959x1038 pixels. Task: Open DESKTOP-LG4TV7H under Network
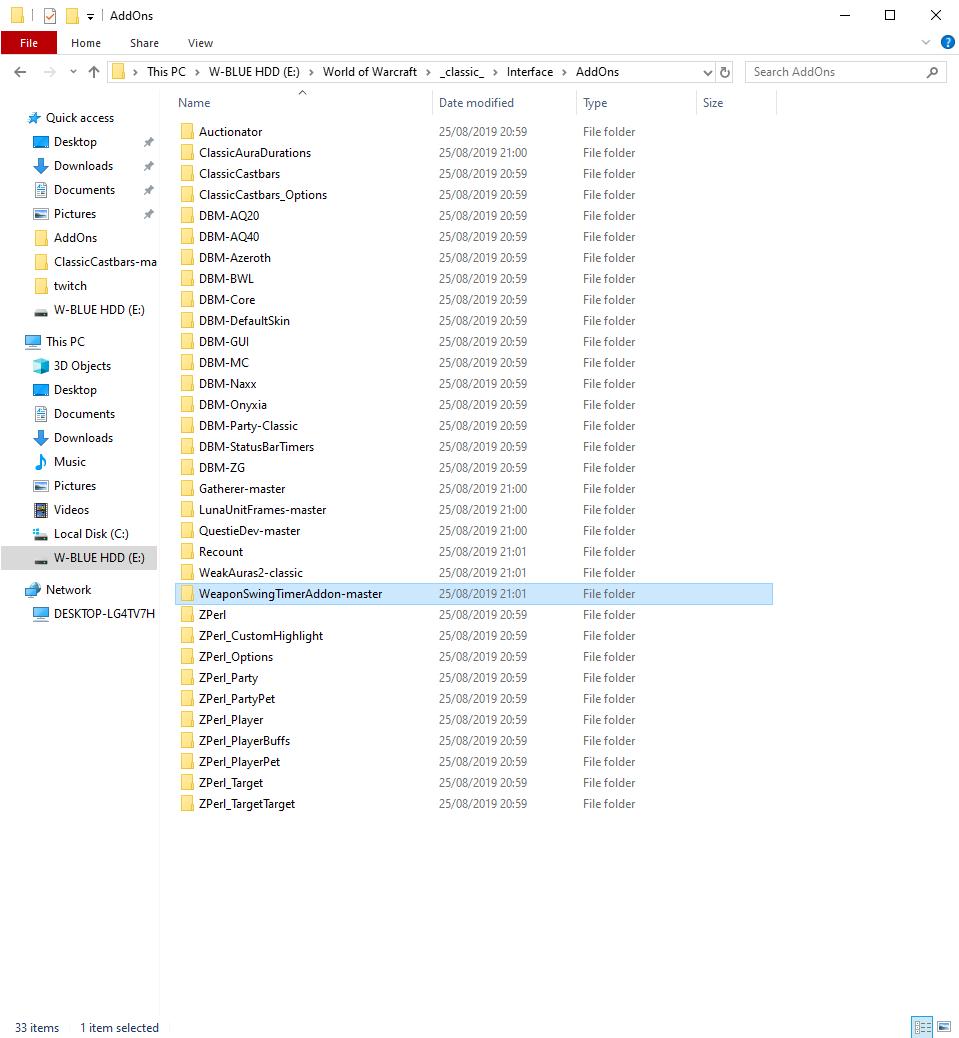104,614
